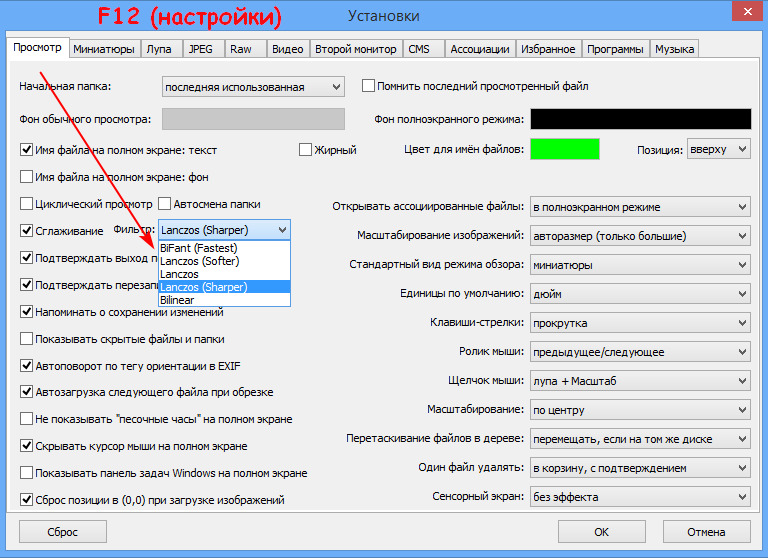Open the Щелчок мыши dropdown
This screenshot has width=768, height=558.
[x=640, y=381]
